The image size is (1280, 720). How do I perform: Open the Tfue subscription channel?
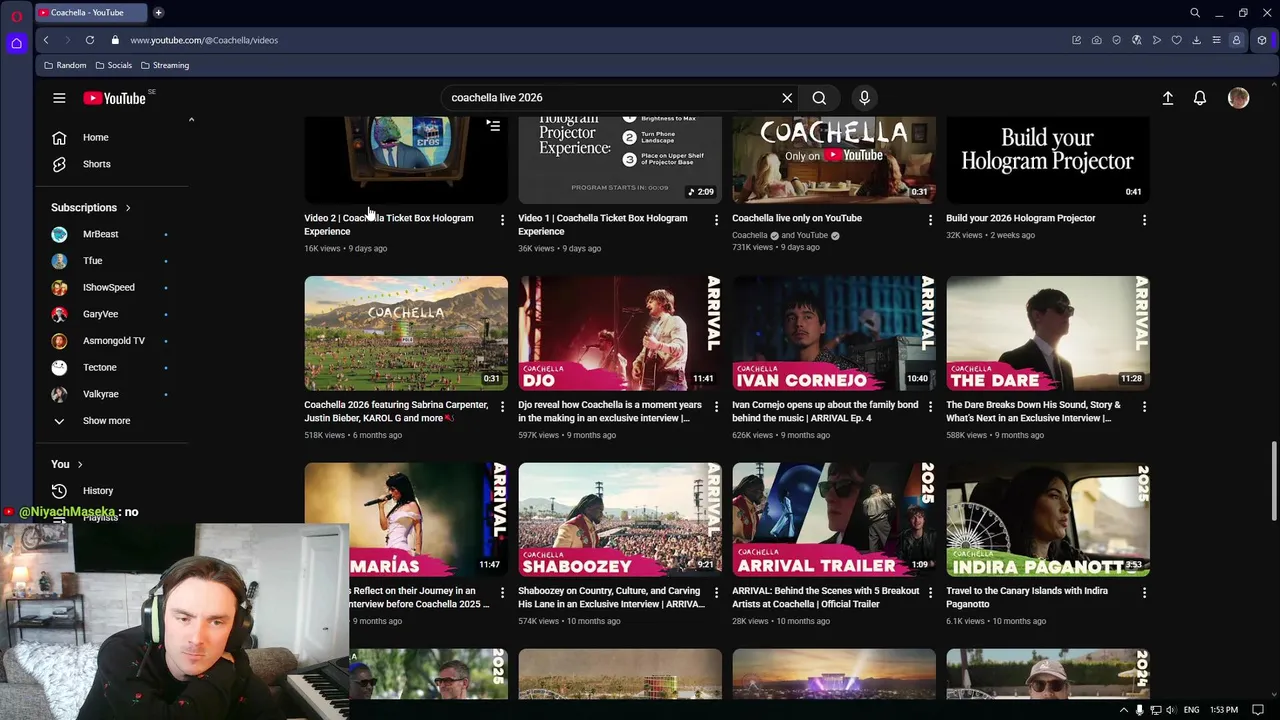tap(92, 261)
